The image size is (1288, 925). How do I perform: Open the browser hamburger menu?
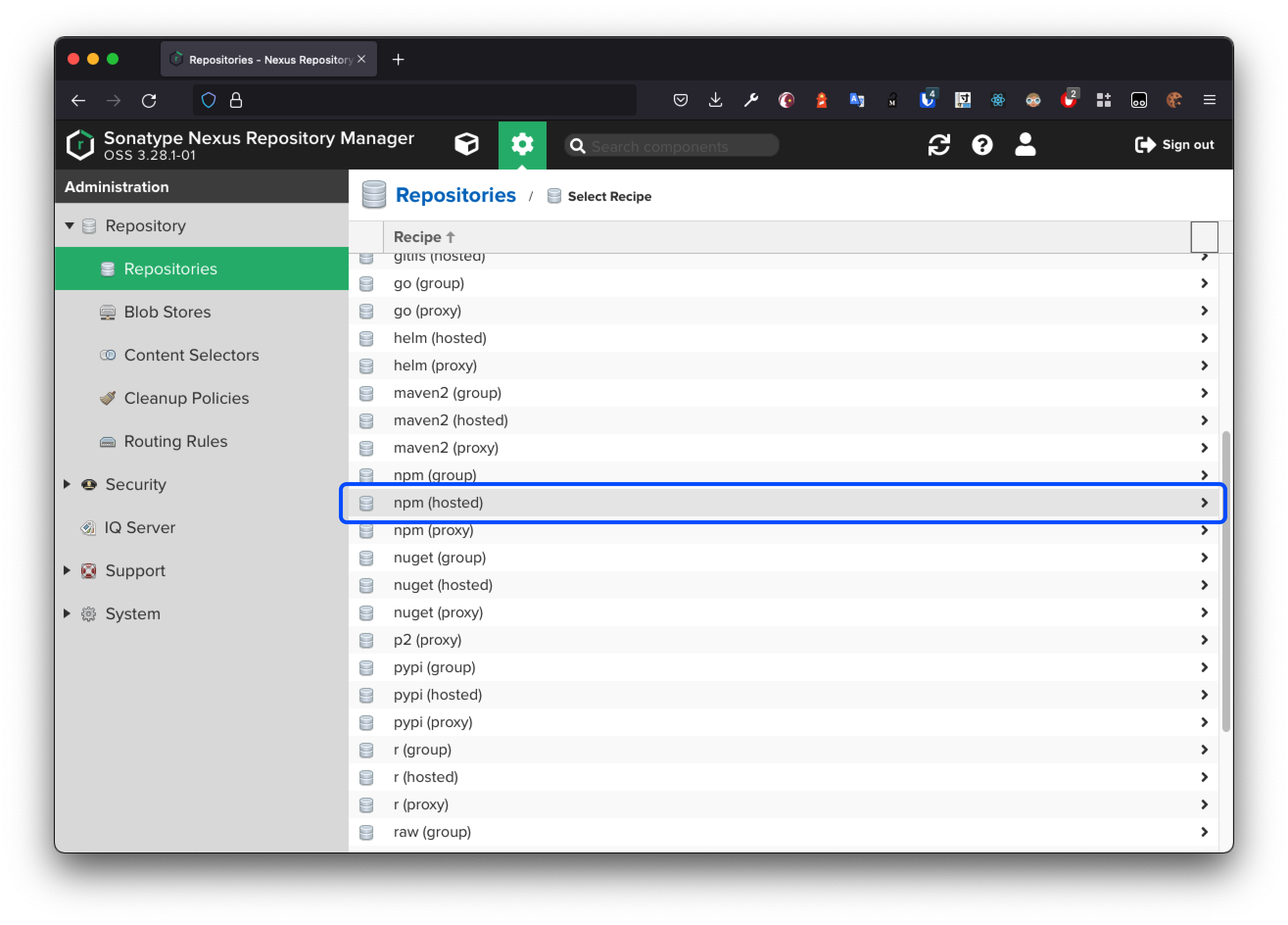pyautogui.click(x=1209, y=100)
